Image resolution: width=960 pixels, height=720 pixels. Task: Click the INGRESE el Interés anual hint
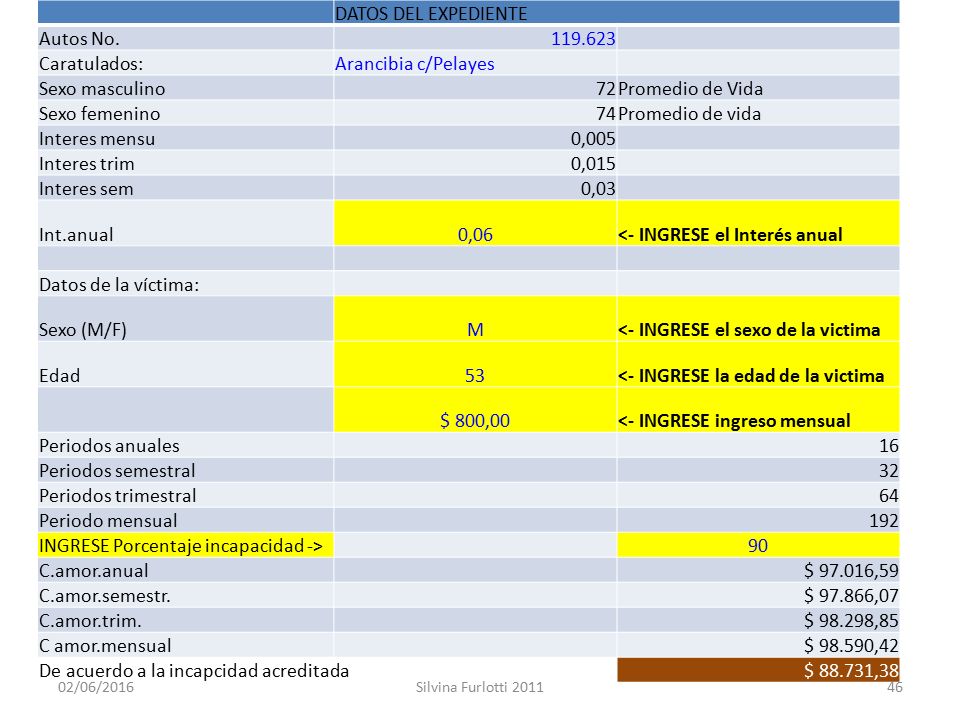[x=730, y=234]
